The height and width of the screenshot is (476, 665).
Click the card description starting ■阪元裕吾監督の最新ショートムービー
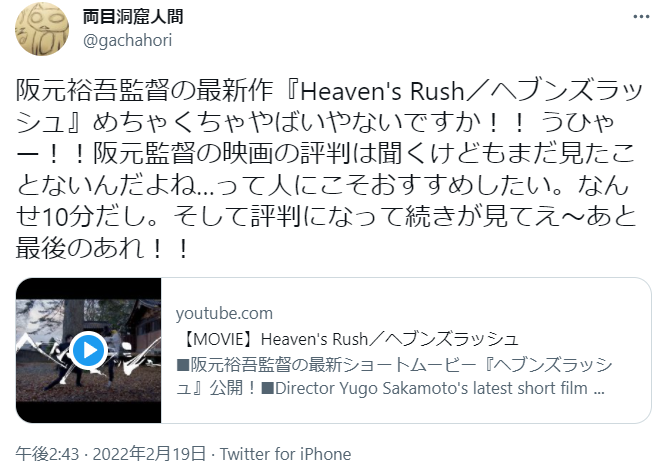394,376
